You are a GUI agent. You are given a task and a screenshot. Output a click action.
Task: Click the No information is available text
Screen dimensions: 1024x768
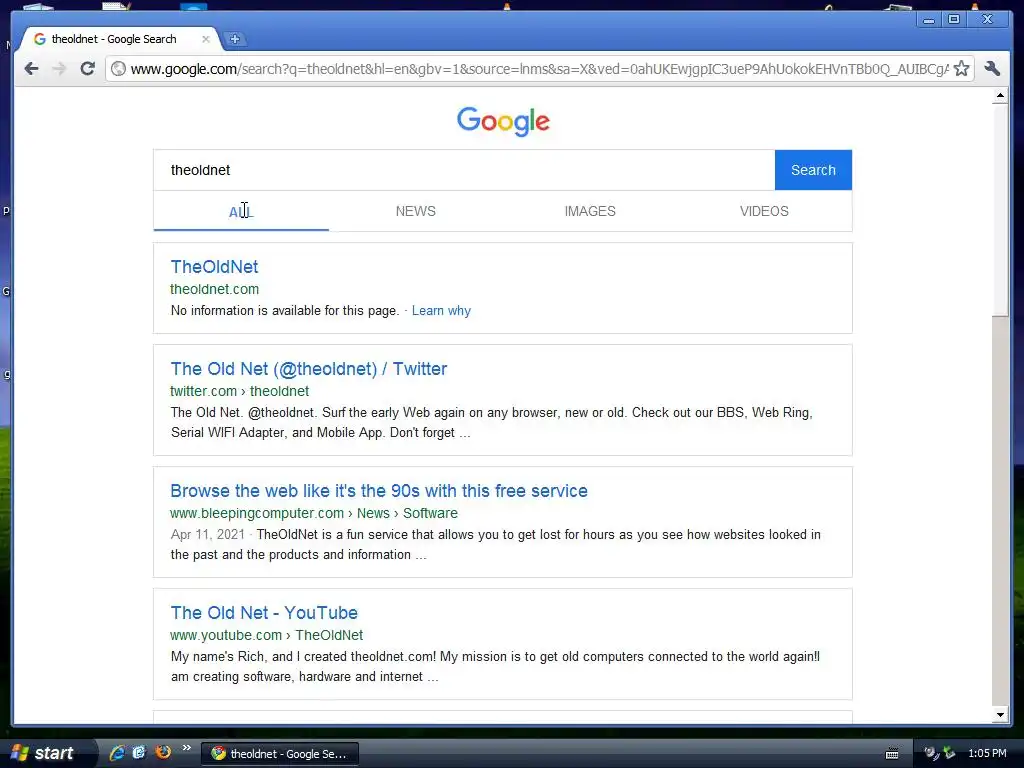coord(285,311)
